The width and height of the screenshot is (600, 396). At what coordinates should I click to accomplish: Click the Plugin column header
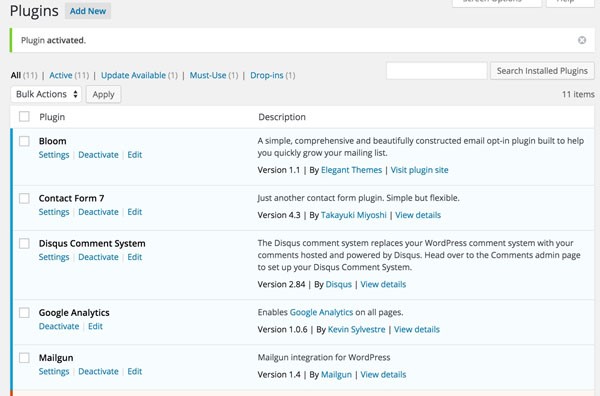tap(52, 117)
